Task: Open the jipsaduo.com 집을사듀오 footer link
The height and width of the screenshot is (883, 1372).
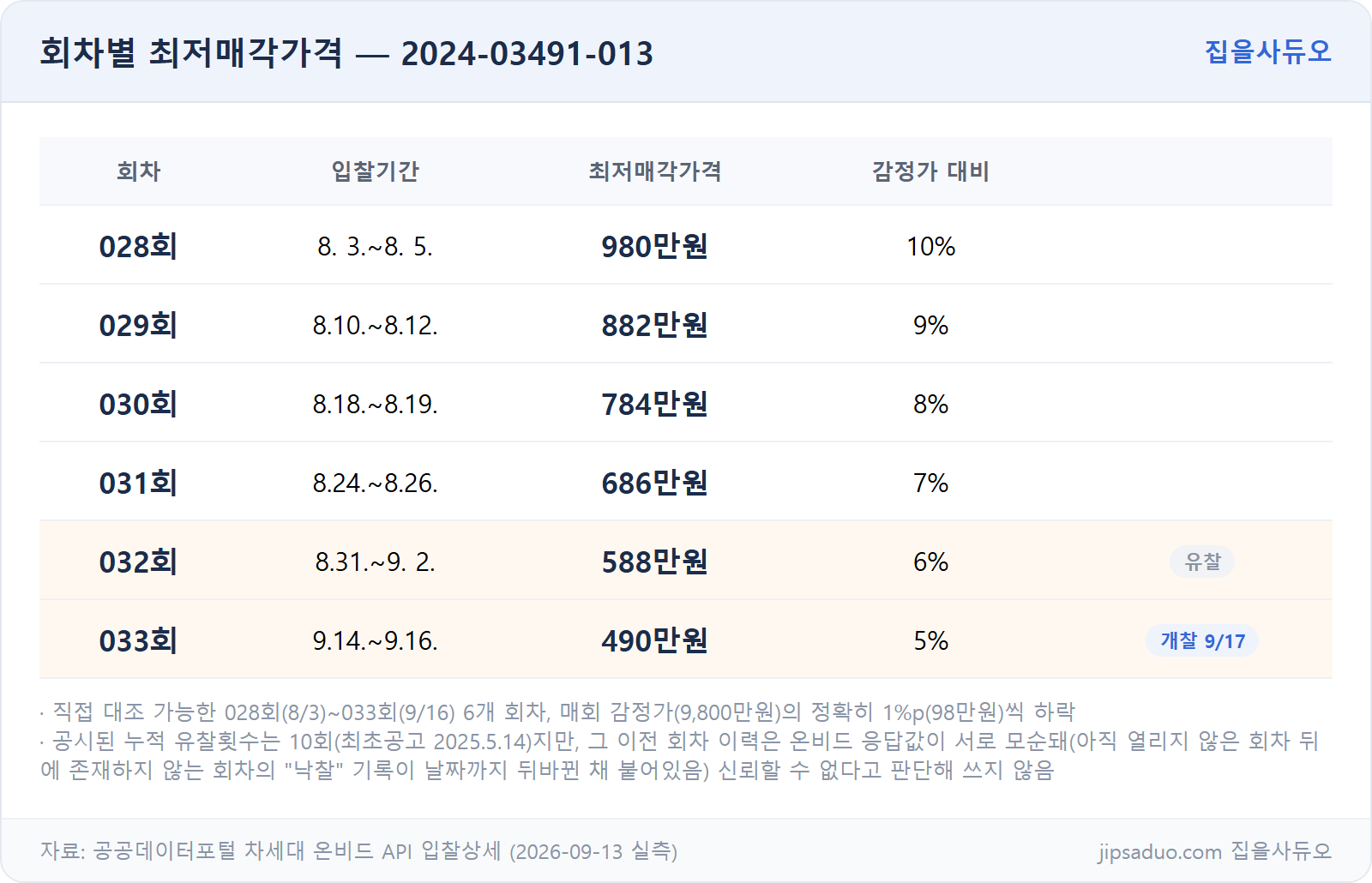Action: (x=1214, y=851)
